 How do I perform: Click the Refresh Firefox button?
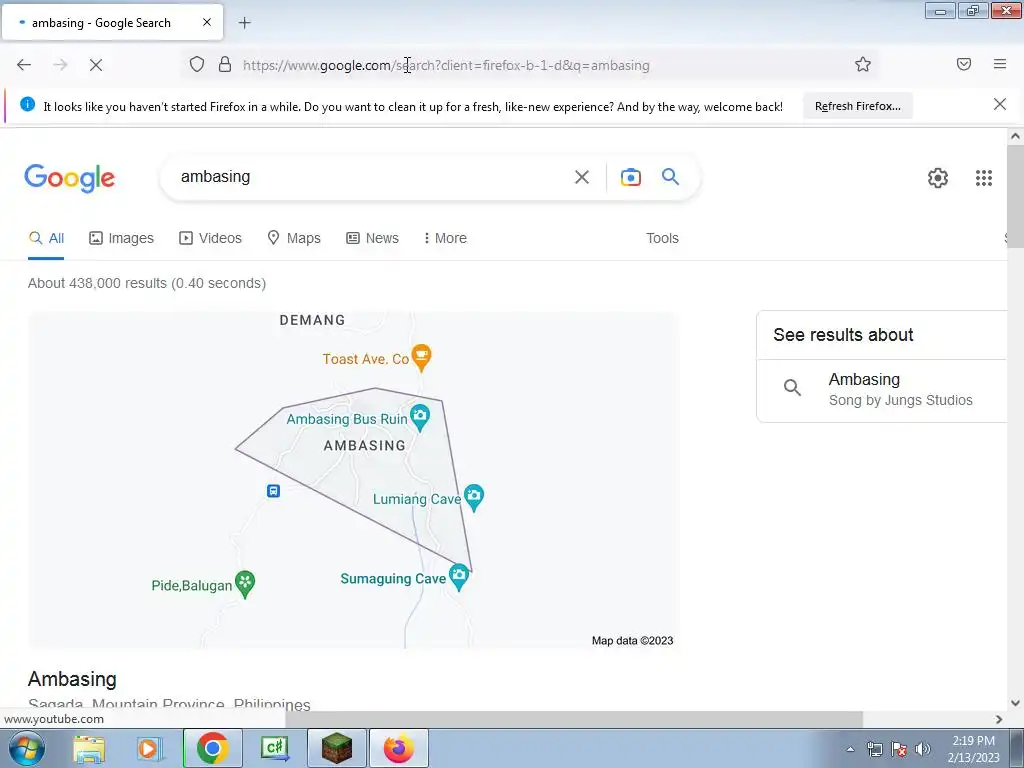857,106
